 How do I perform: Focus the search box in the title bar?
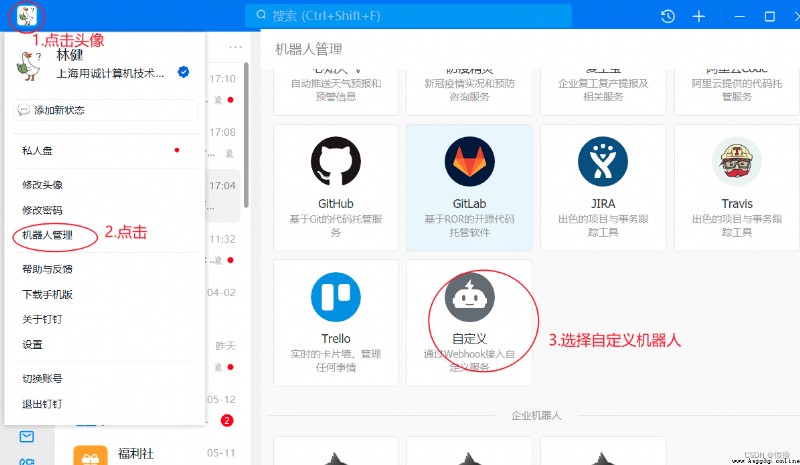pyautogui.click(x=408, y=16)
